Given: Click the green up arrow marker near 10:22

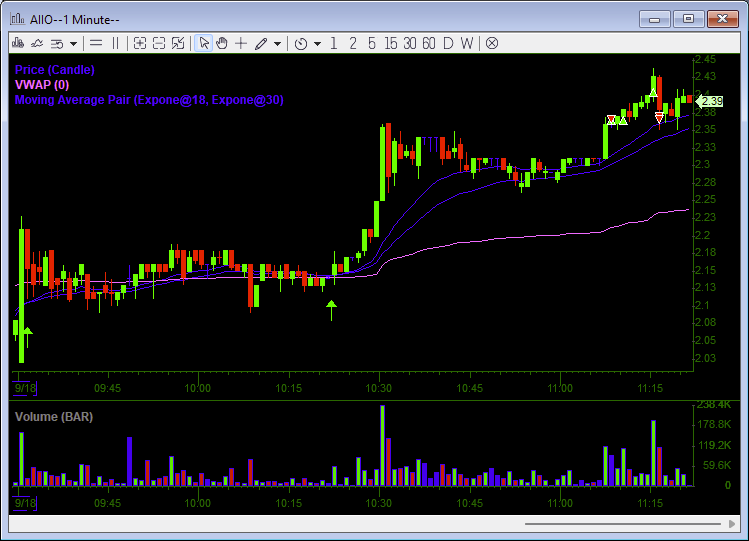Looking at the screenshot, I should pyautogui.click(x=332, y=310).
